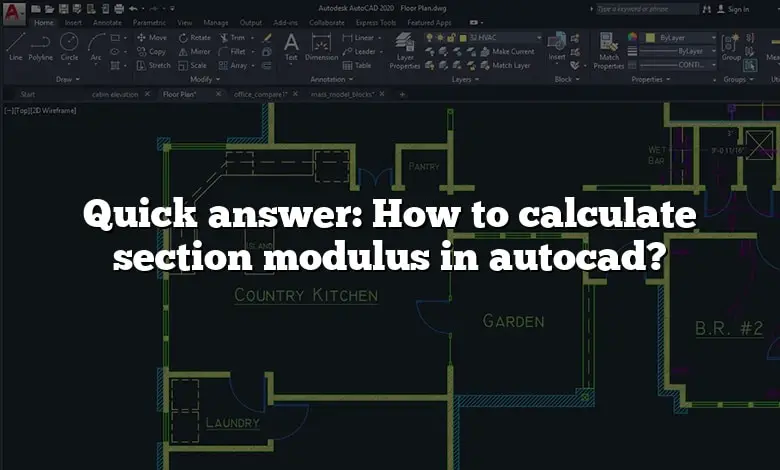Open Layer Properties manager
The width and height of the screenshot is (780, 470).
(x=405, y=50)
